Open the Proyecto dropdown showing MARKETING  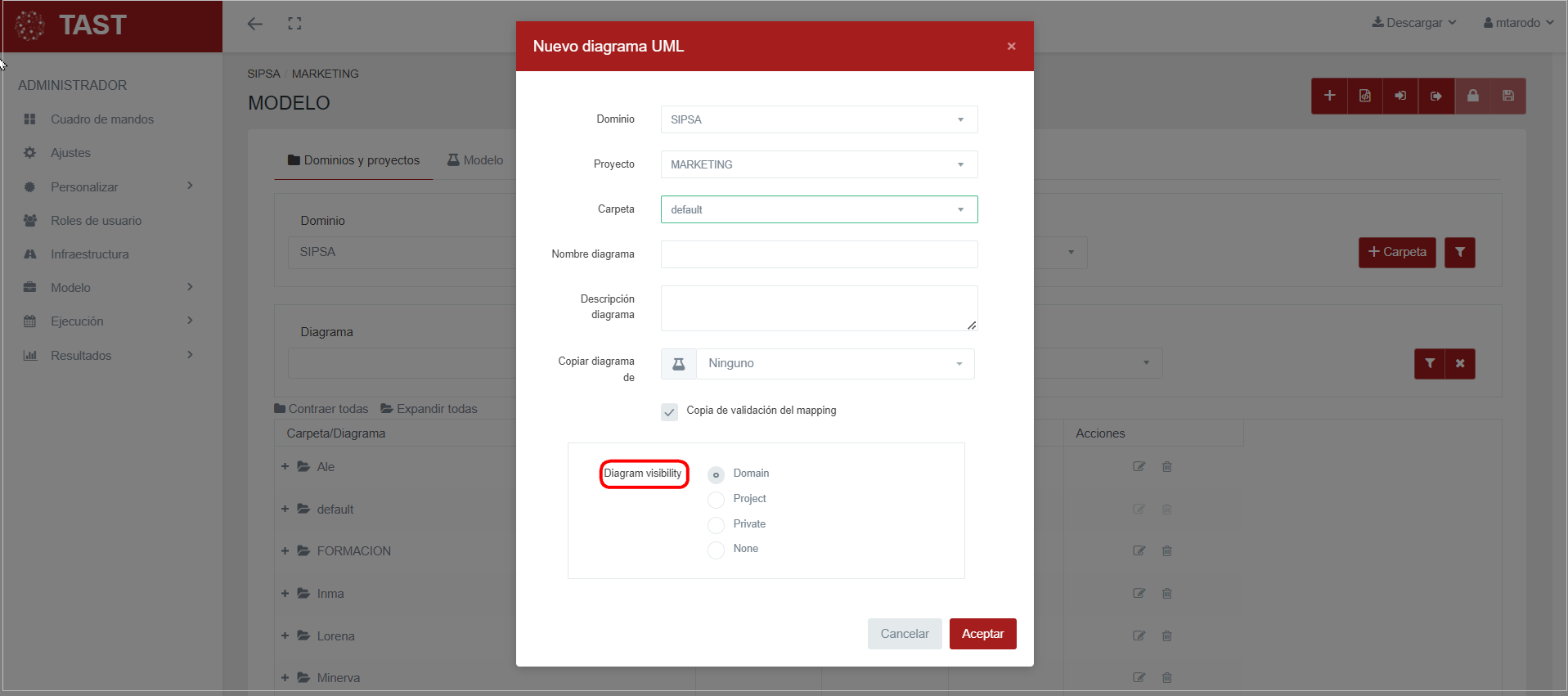[819, 164]
